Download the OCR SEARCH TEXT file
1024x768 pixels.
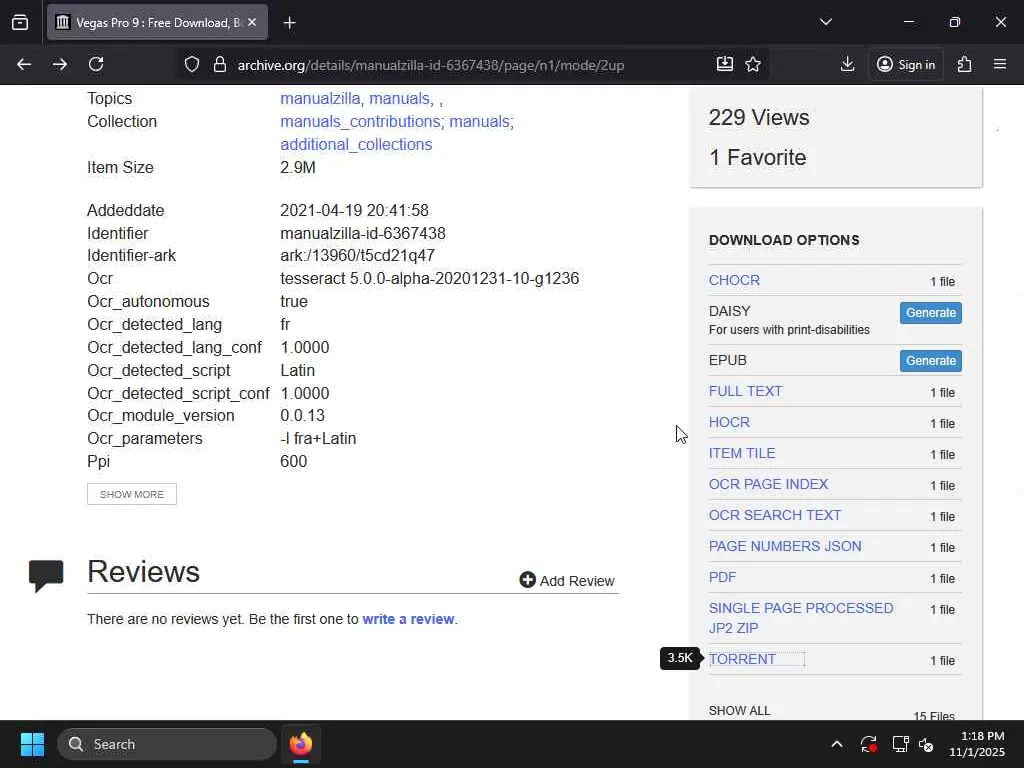click(x=775, y=515)
